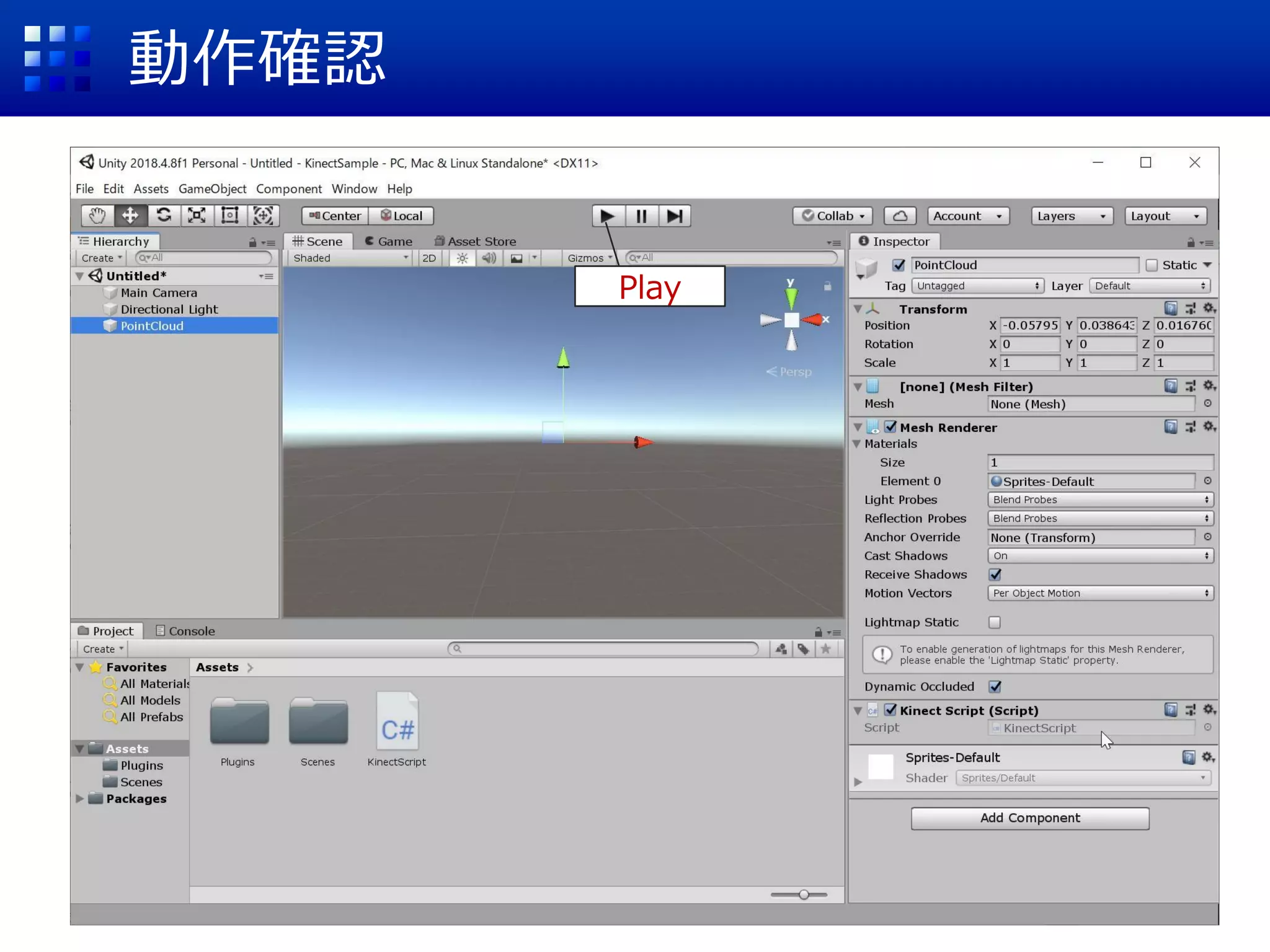Toggle Inspector lock icon
Screen dimensions: 1270x952
pos(1191,242)
